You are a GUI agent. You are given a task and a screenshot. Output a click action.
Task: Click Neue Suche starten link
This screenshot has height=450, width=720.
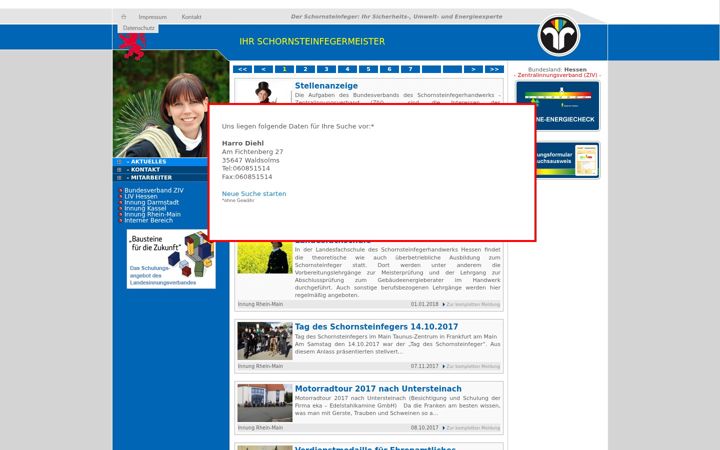point(254,194)
